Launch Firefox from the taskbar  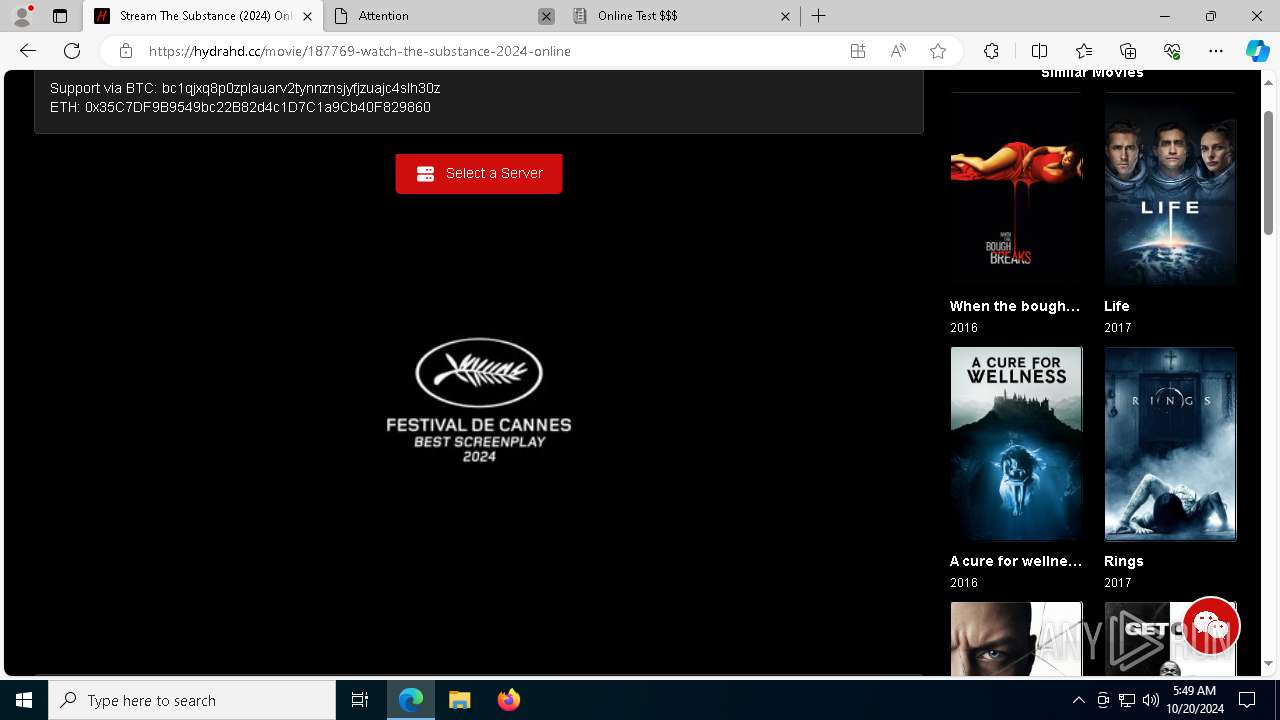pyautogui.click(x=508, y=700)
